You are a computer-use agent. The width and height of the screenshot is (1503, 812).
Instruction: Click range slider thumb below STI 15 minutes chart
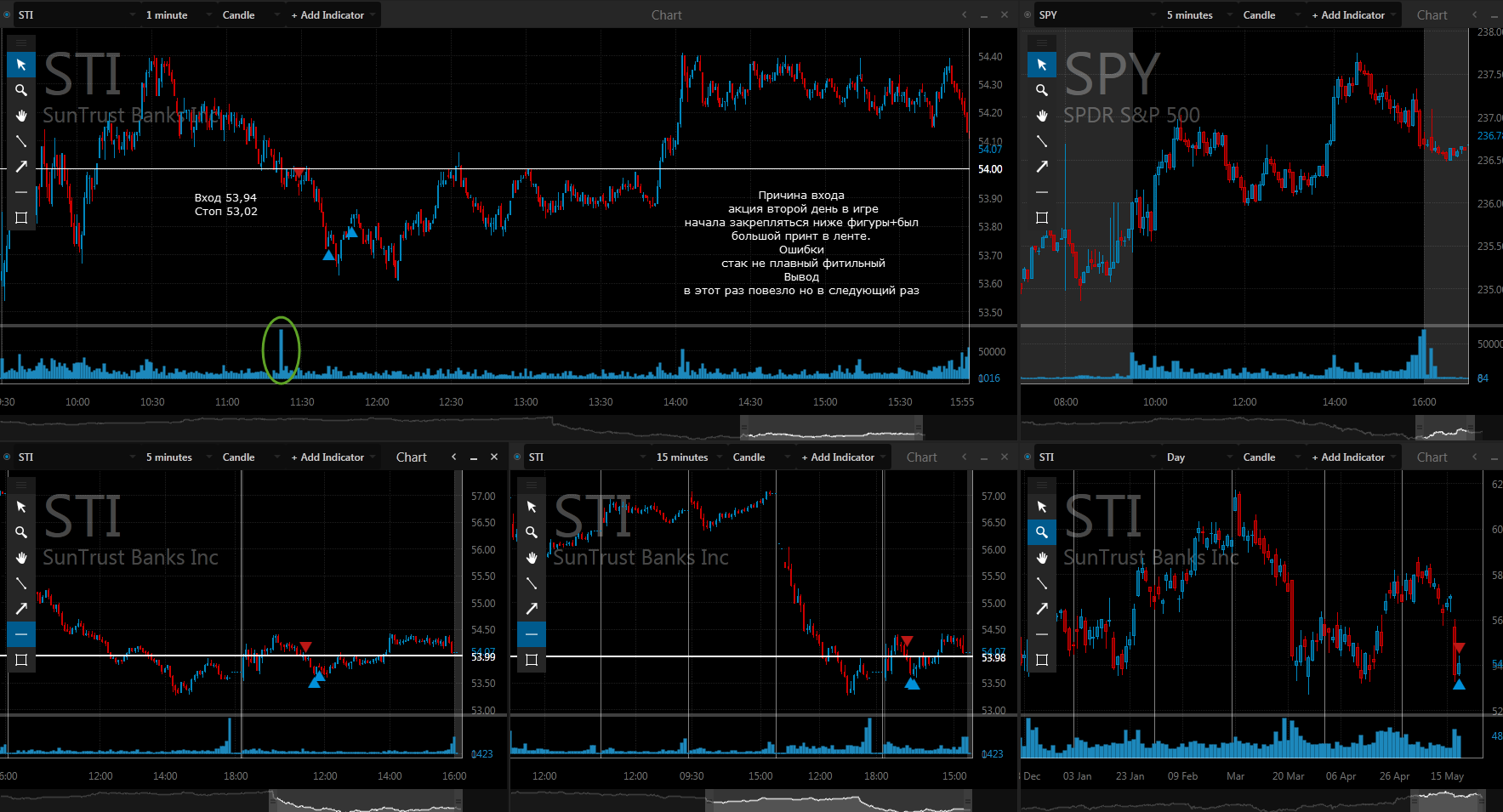838,801
